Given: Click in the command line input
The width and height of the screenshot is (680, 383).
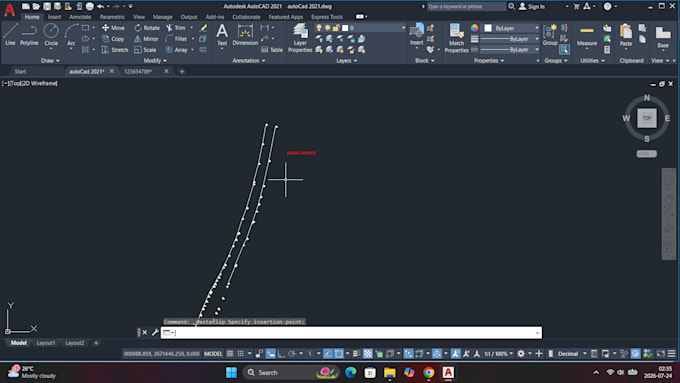Looking at the screenshot, I should coord(351,333).
